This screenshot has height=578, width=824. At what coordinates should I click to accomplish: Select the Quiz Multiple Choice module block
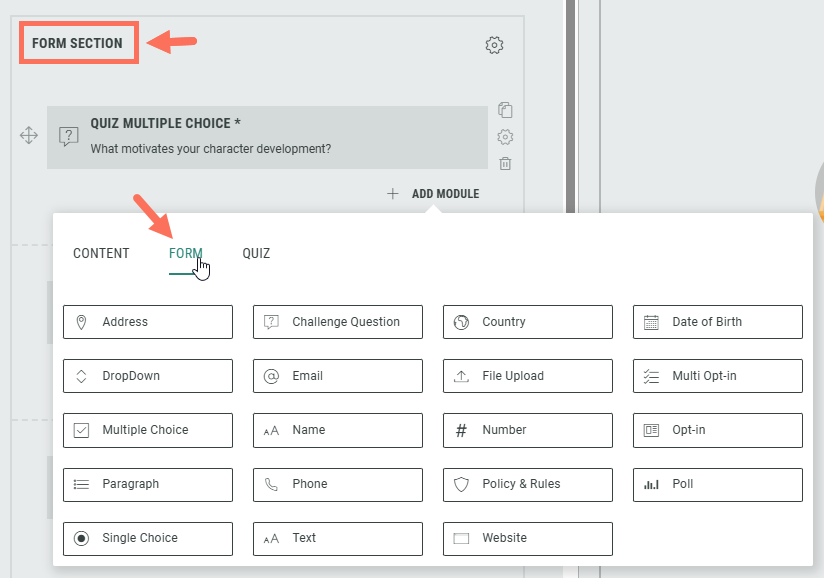(267, 137)
